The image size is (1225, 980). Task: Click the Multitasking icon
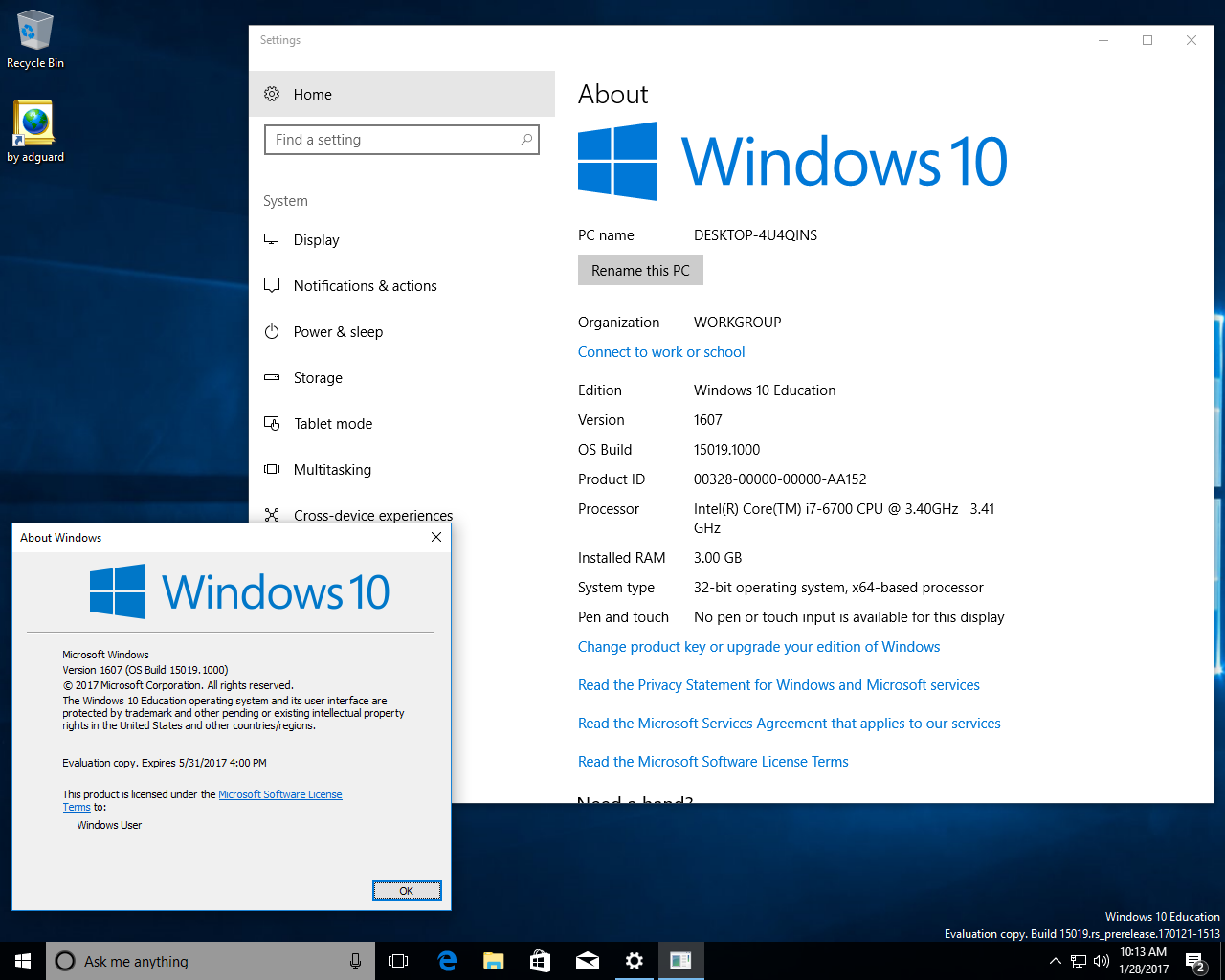(x=272, y=469)
